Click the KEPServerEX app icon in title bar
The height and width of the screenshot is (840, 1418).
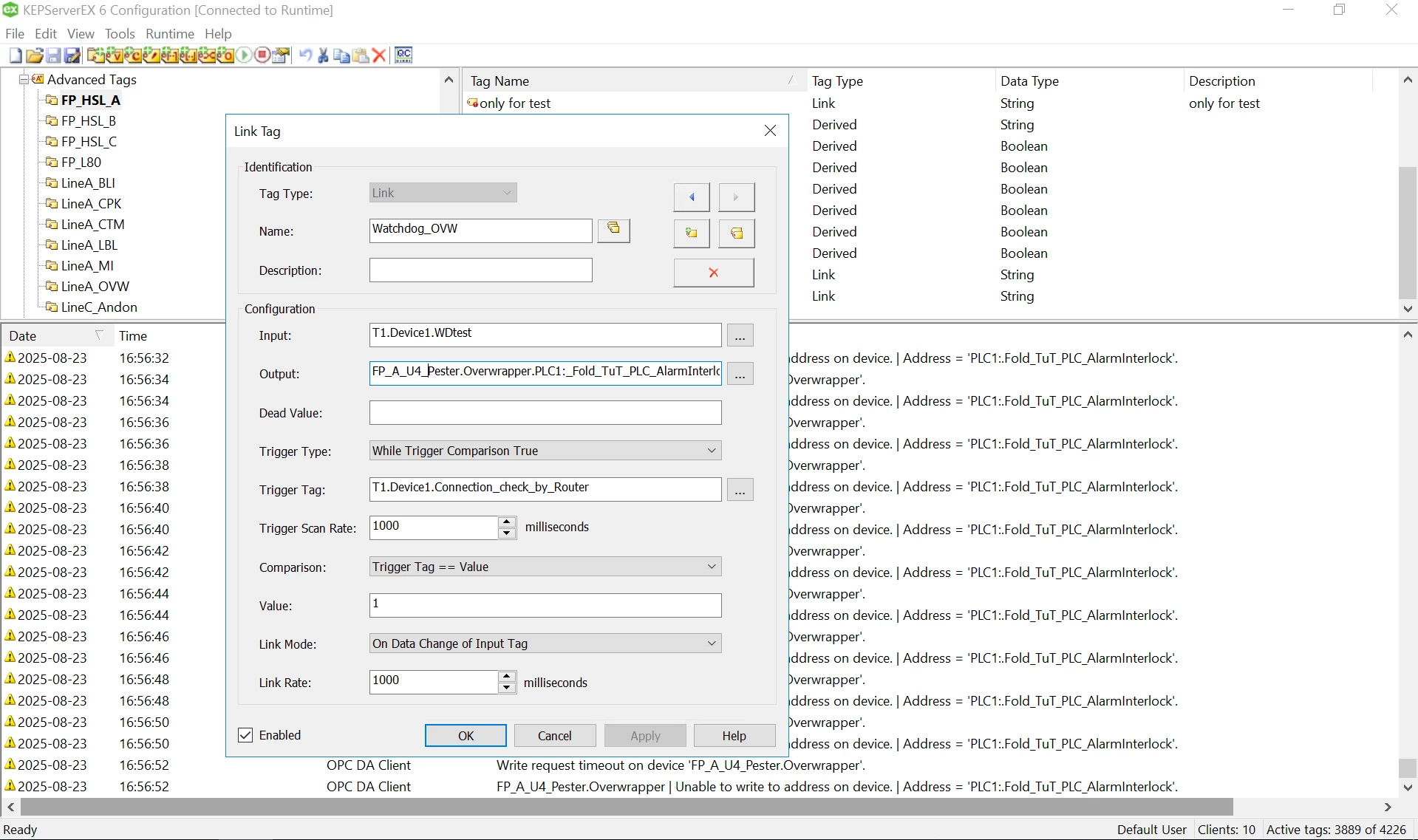(10, 10)
